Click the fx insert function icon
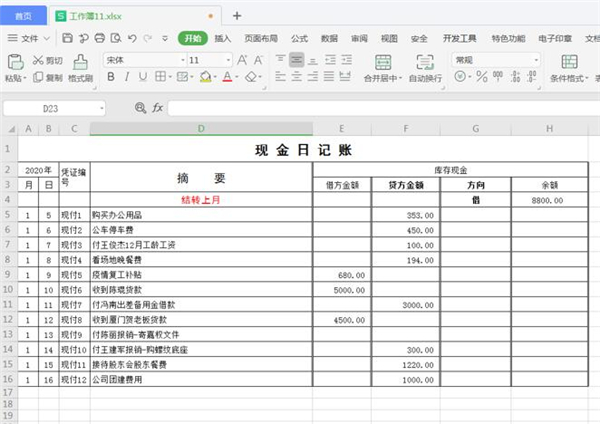Screen dimensions: 600x424 point(157,107)
